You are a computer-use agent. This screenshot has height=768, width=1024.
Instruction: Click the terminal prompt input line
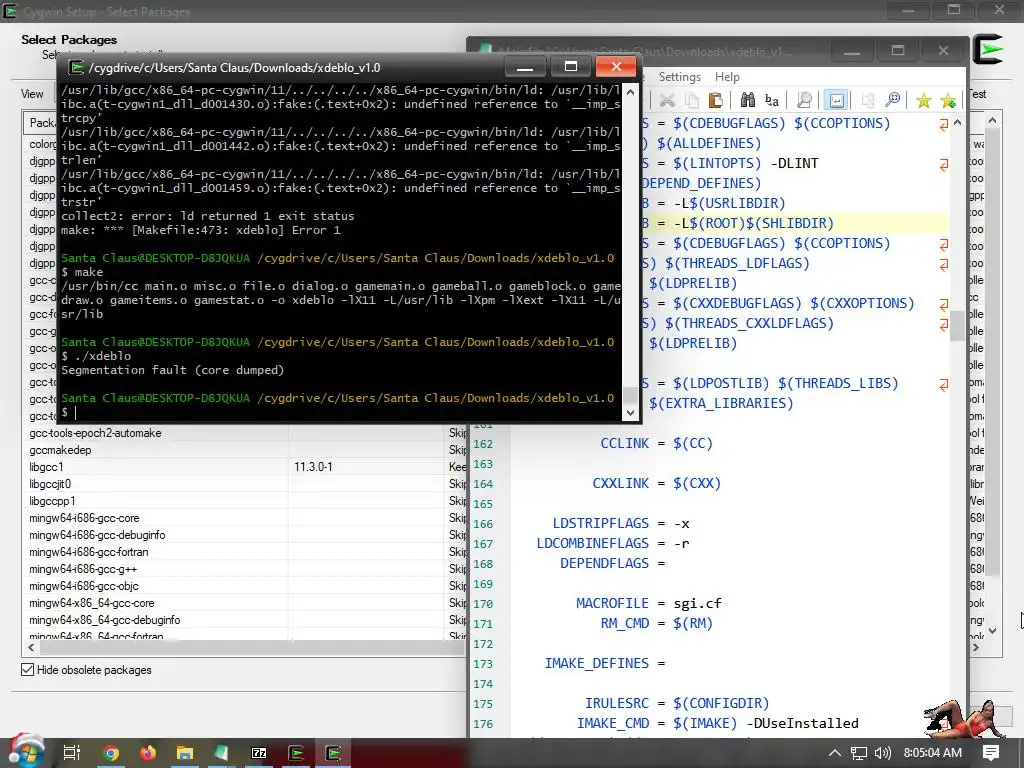(340, 412)
